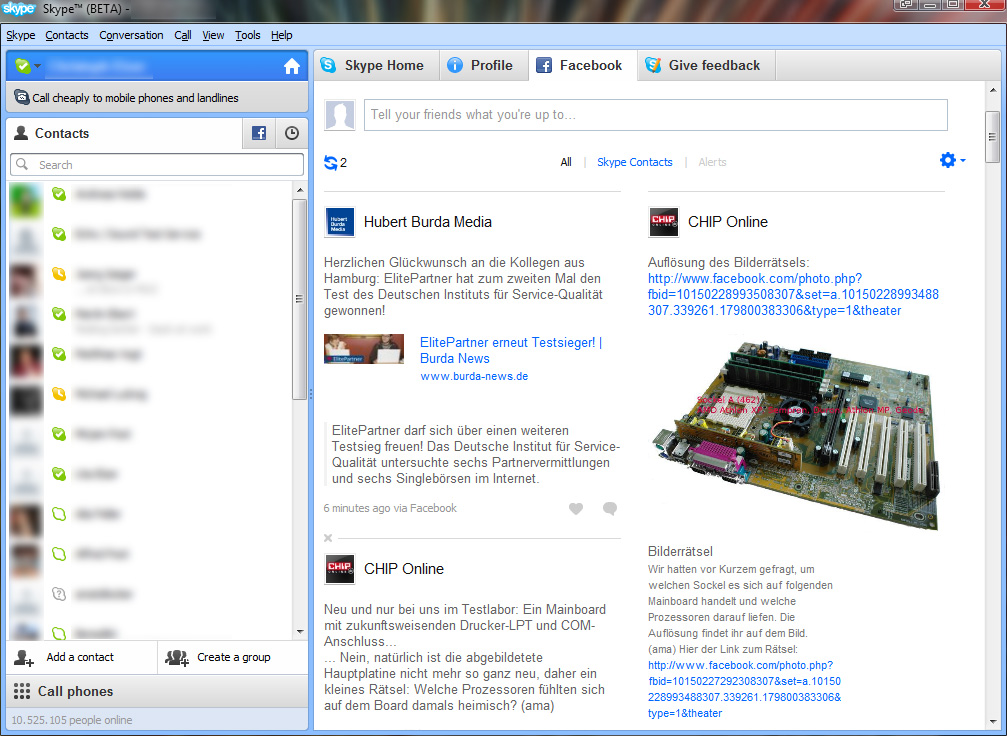Click the Call phones dial pad icon
Viewport: 1007px width, 736px height.
click(x=21, y=692)
